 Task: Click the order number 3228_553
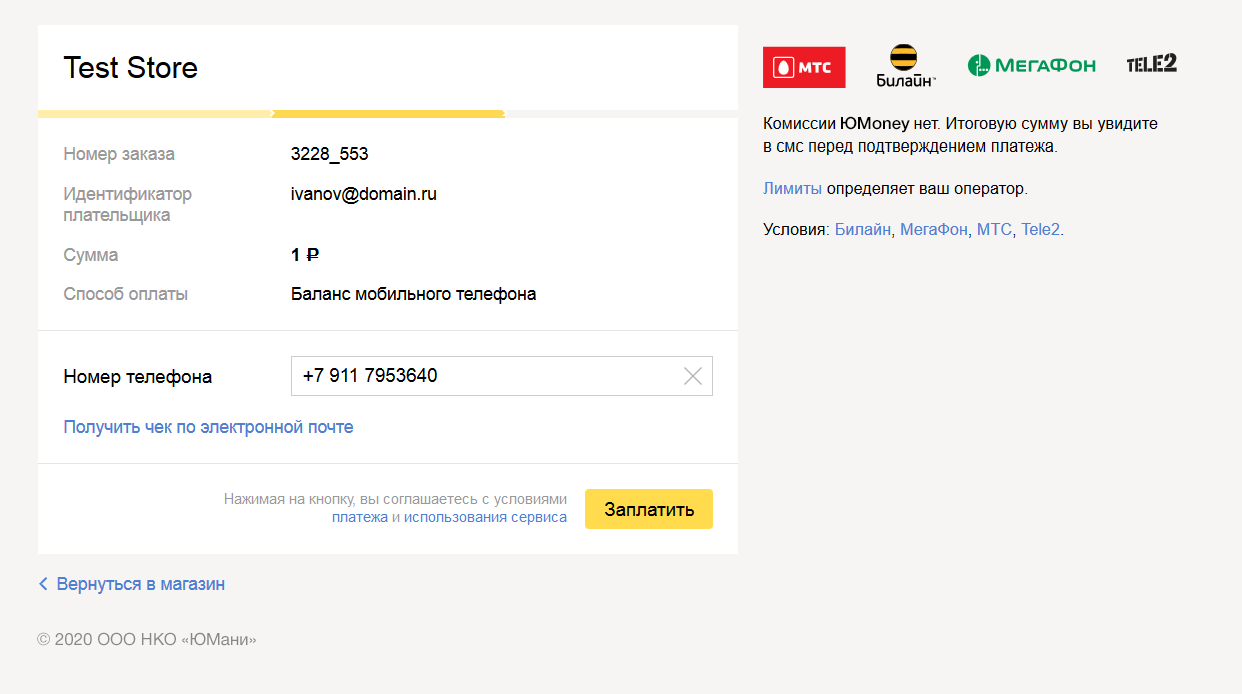[329, 154]
